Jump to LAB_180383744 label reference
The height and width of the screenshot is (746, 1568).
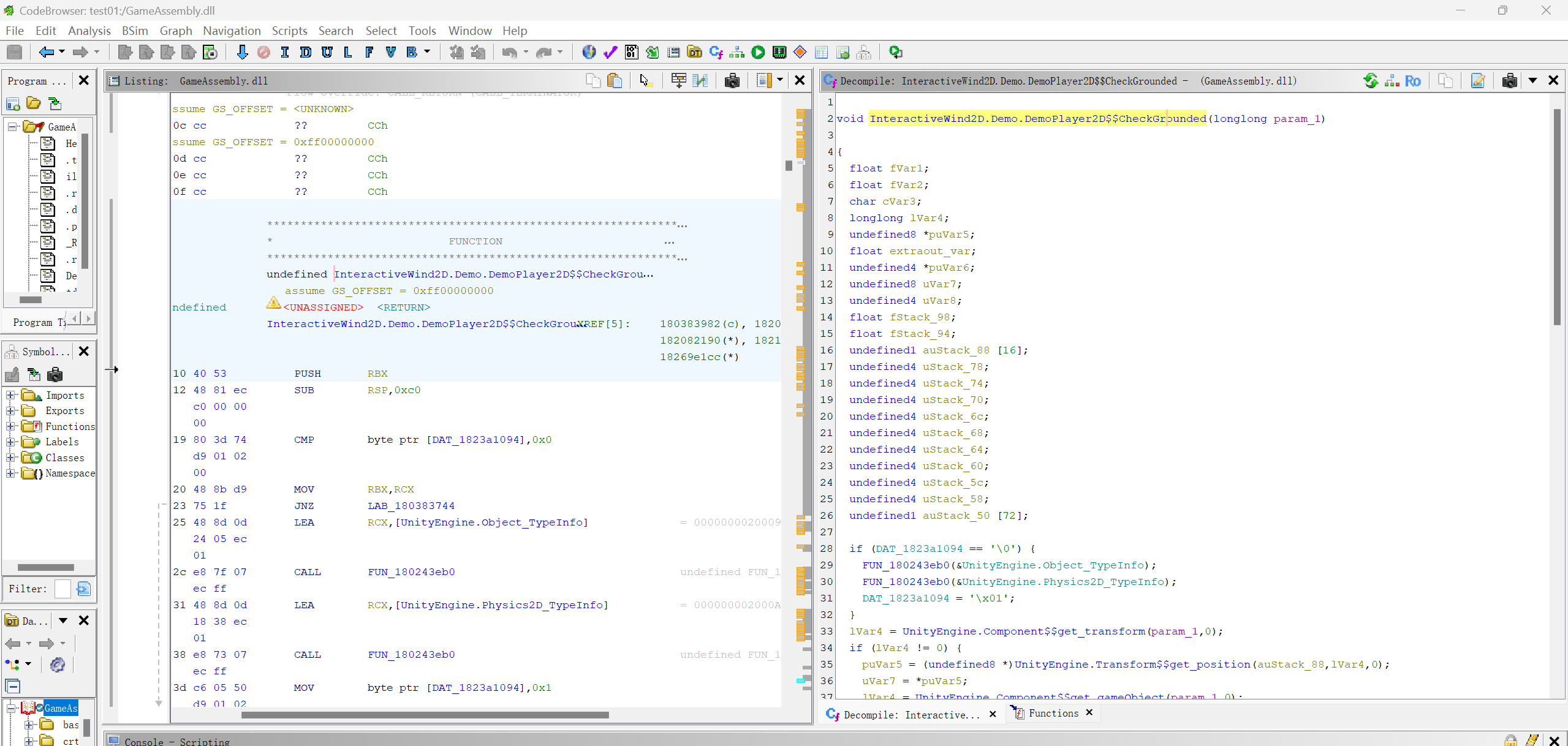click(x=411, y=506)
